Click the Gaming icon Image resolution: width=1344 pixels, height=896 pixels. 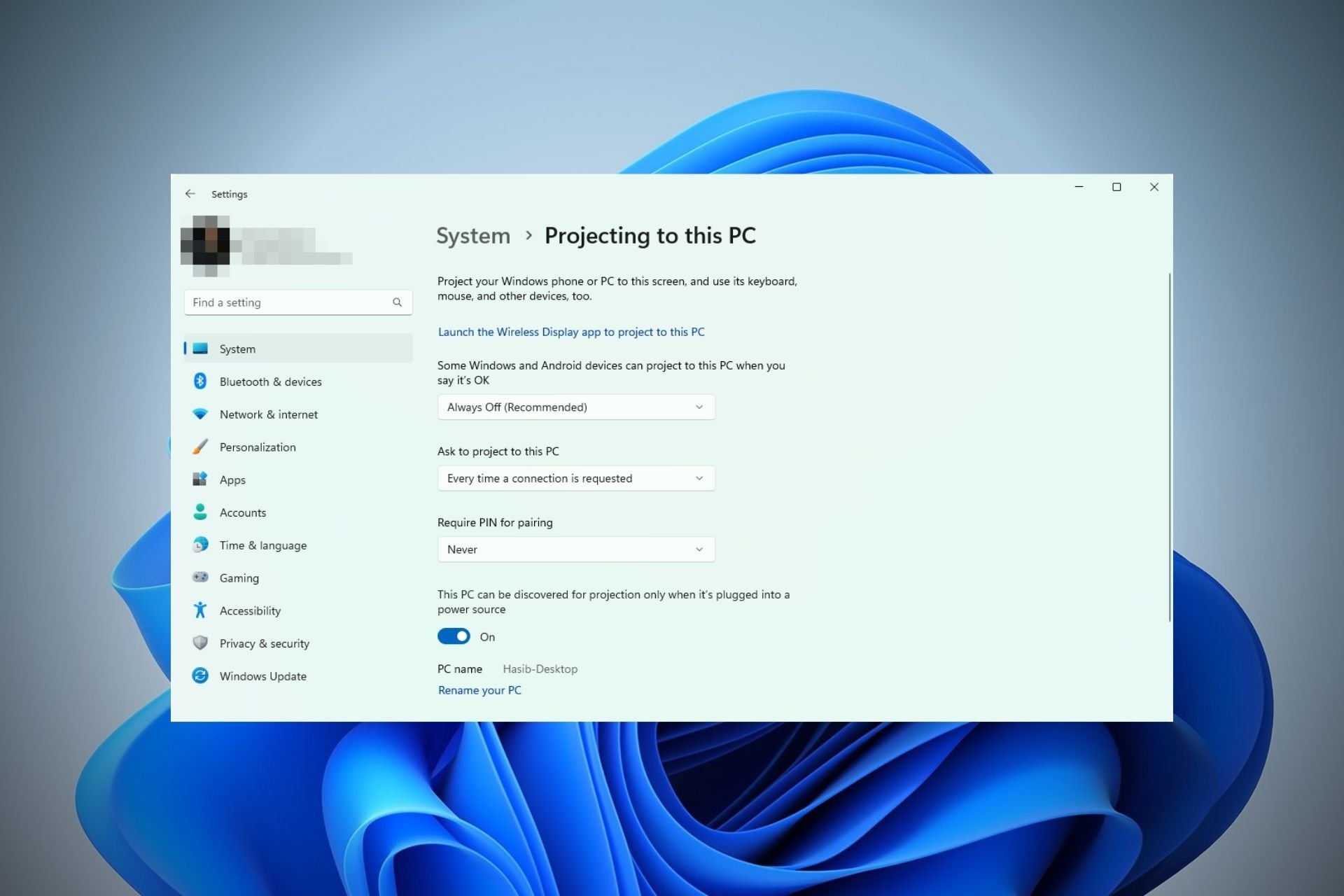click(x=199, y=577)
